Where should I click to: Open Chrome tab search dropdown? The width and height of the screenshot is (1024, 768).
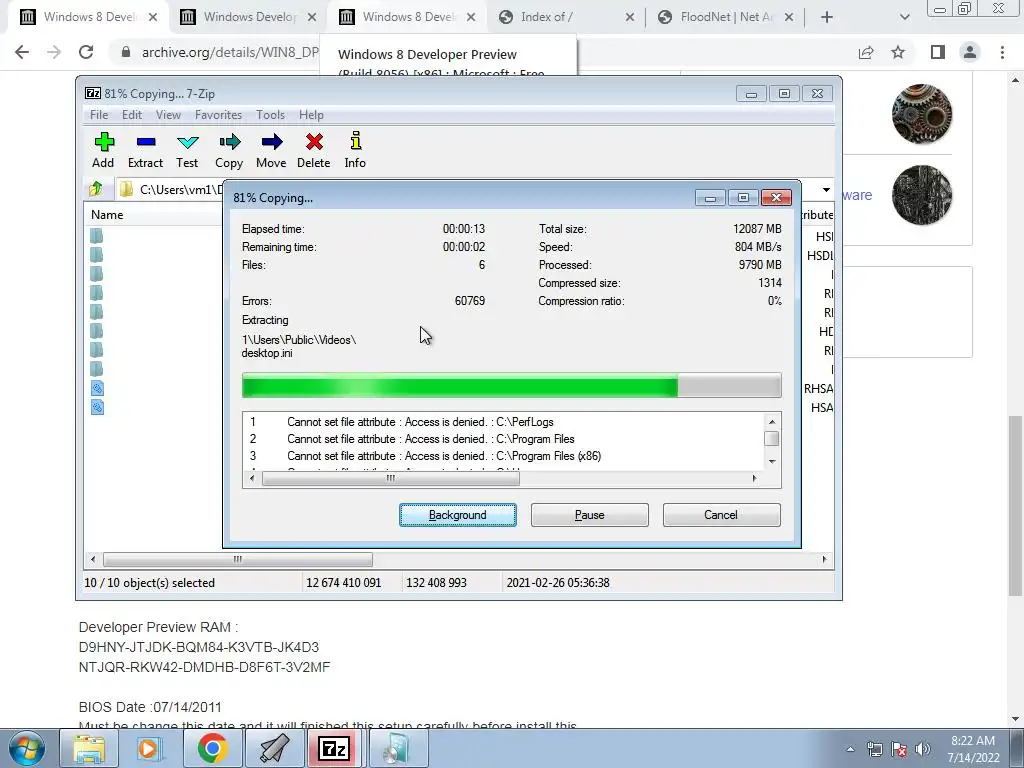click(904, 18)
